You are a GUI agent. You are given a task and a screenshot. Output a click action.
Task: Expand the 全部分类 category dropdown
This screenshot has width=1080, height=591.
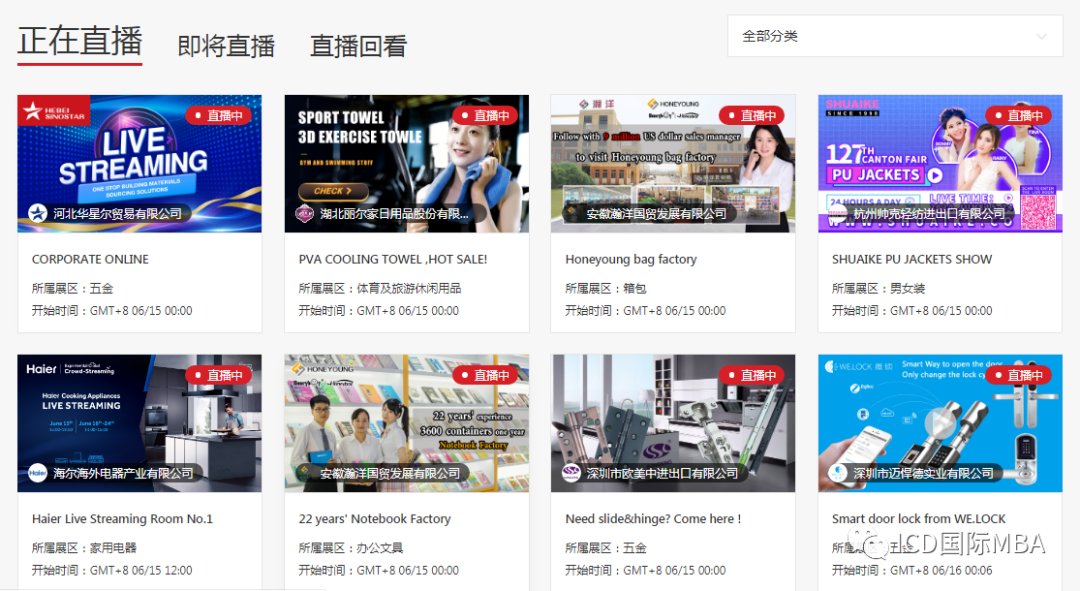(x=895, y=36)
